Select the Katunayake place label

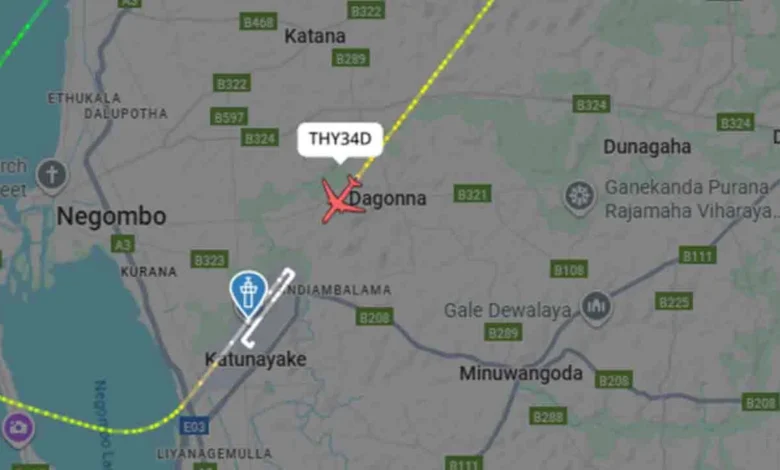tap(256, 359)
